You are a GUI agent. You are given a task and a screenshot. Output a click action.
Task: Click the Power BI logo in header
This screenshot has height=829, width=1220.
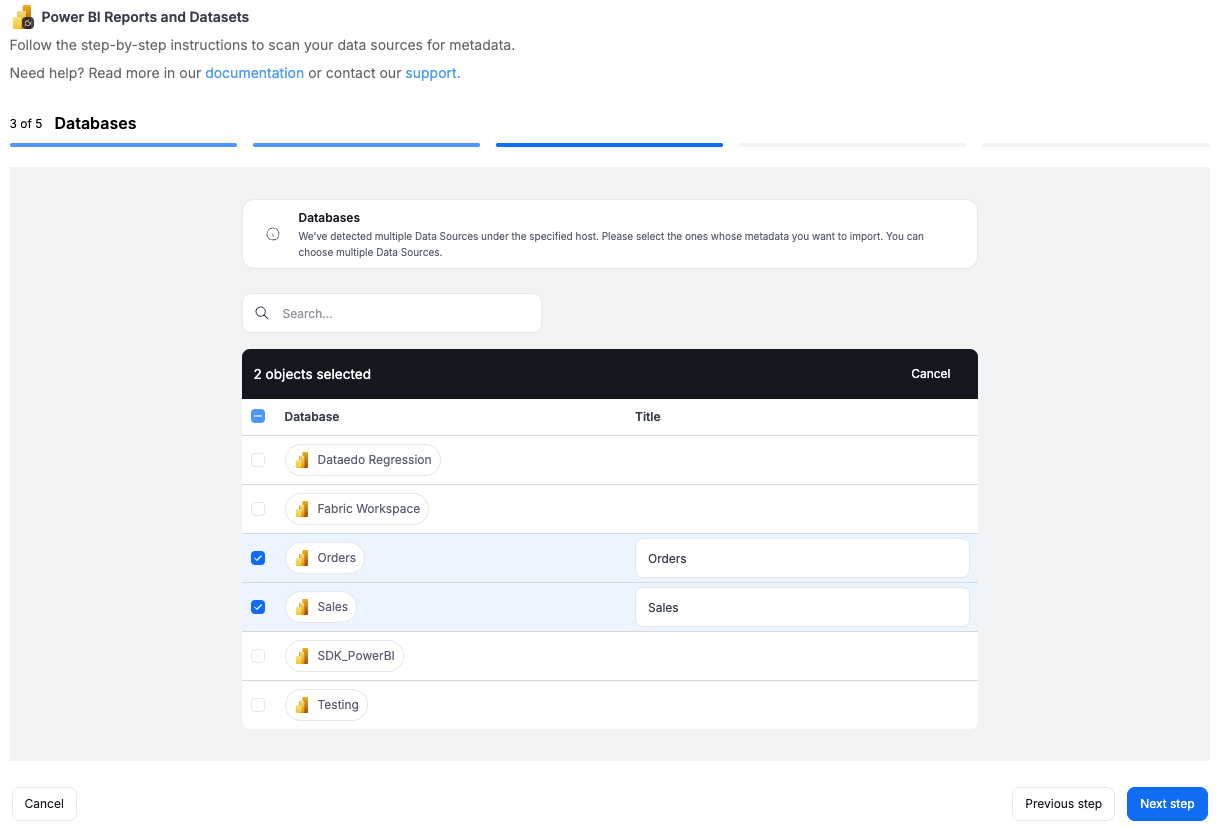(x=23, y=17)
